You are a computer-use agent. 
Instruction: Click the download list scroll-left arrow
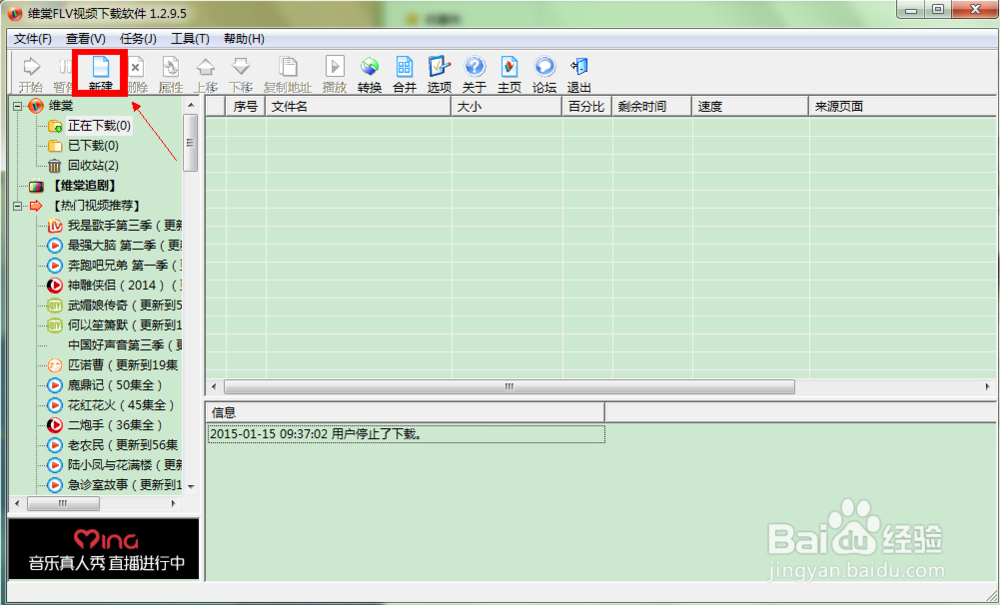(214, 386)
